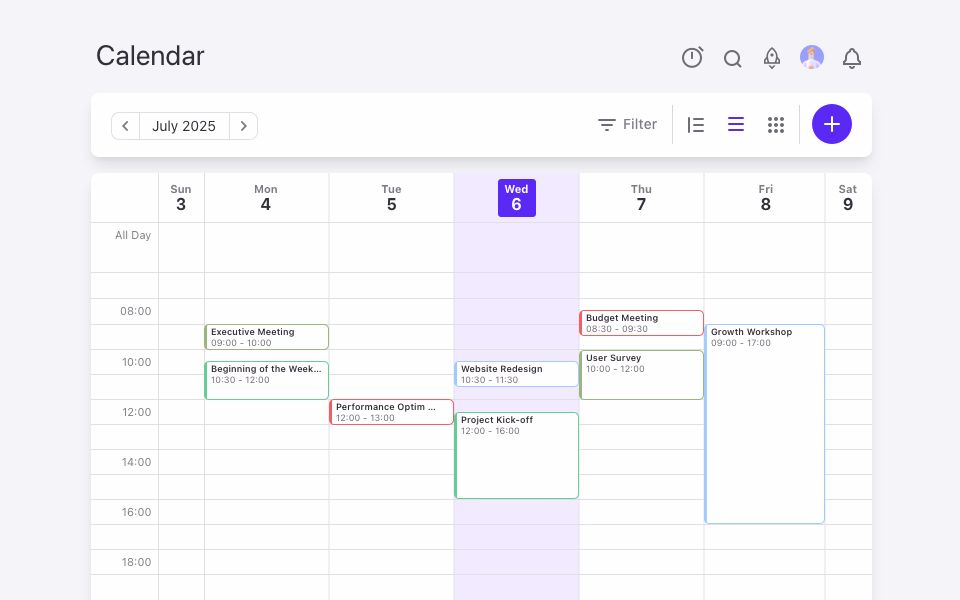Image resolution: width=960 pixels, height=600 pixels.
Task: Switch to month grid view icon
Action: [776, 125]
